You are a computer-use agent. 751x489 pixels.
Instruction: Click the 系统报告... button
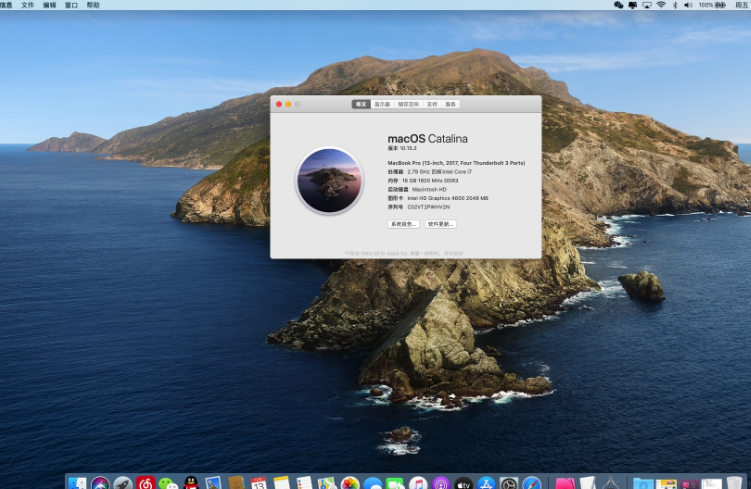coord(404,224)
